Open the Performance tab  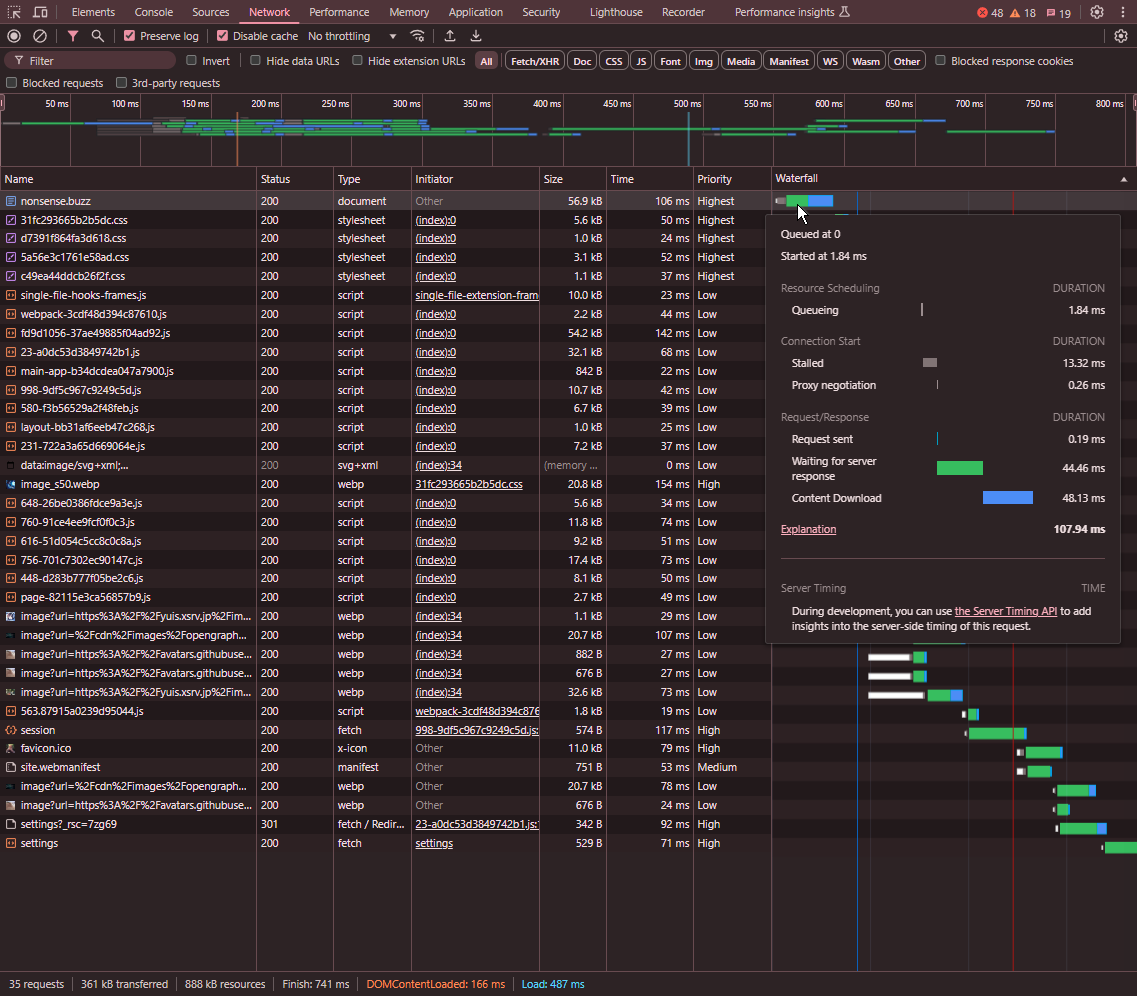(x=338, y=12)
